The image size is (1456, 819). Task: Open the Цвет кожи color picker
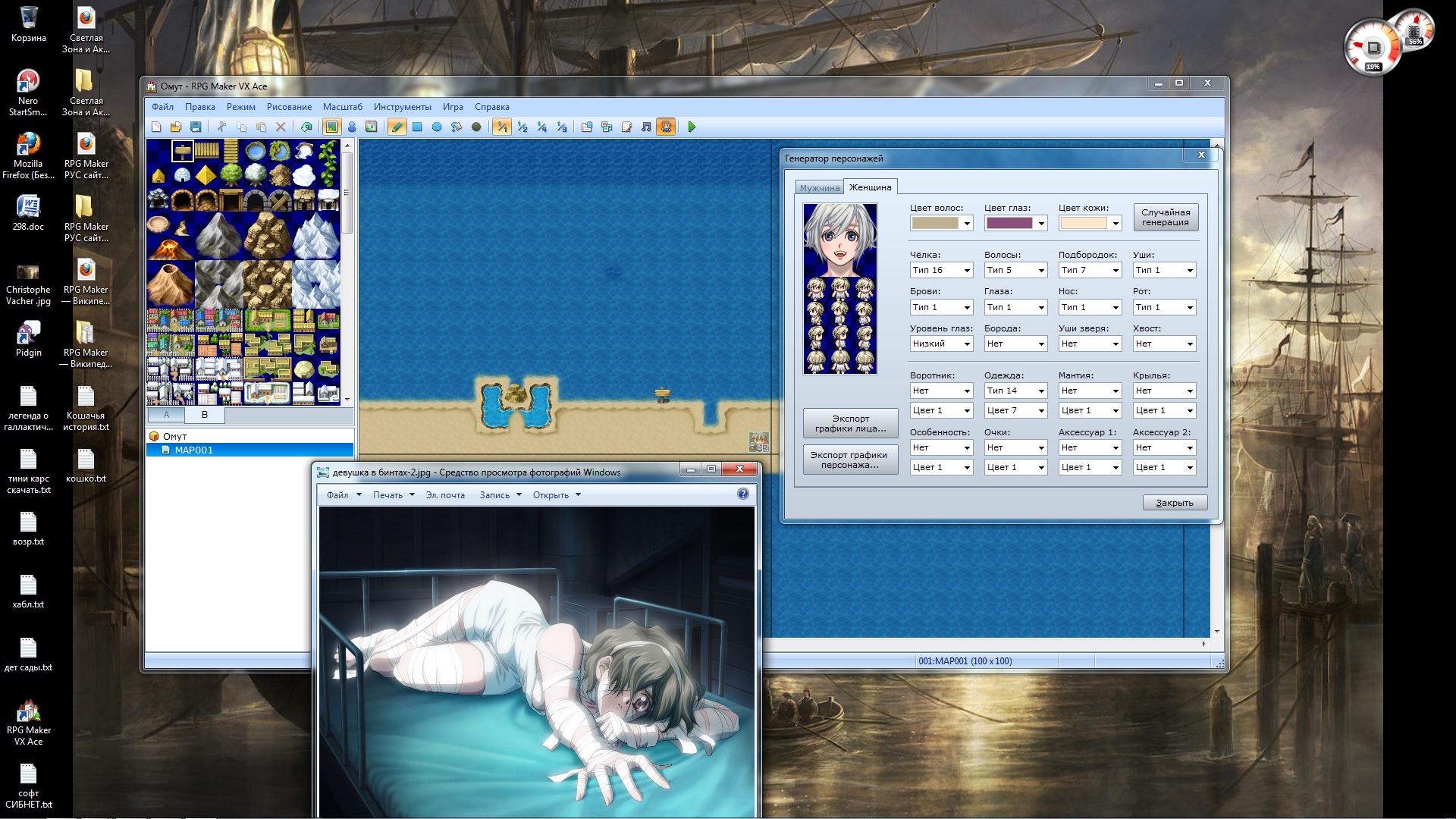pyautogui.click(x=1090, y=223)
